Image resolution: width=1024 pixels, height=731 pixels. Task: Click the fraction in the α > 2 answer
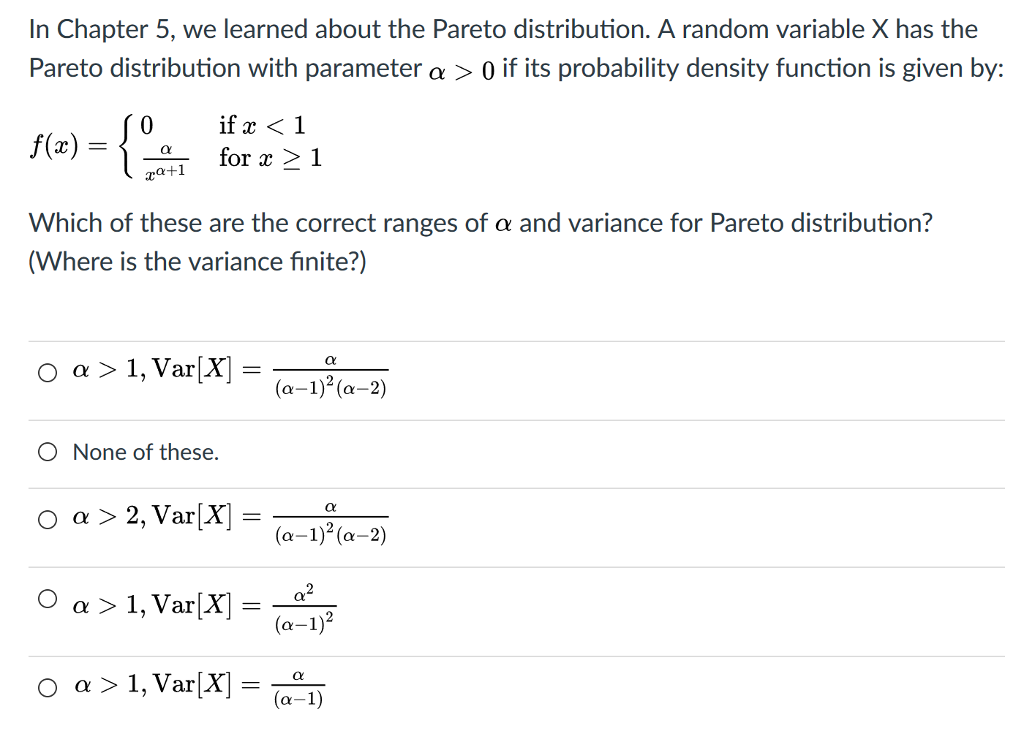click(330, 522)
